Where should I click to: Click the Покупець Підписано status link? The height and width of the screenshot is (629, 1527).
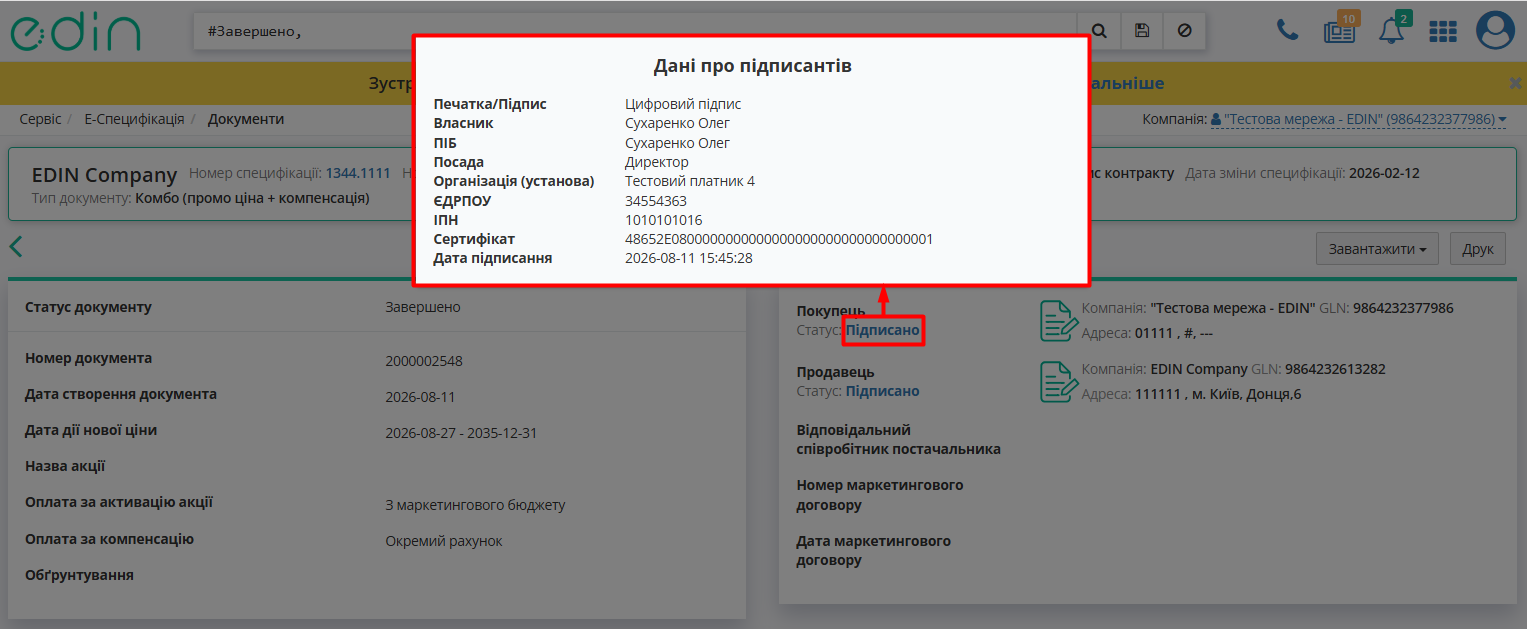[883, 330]
